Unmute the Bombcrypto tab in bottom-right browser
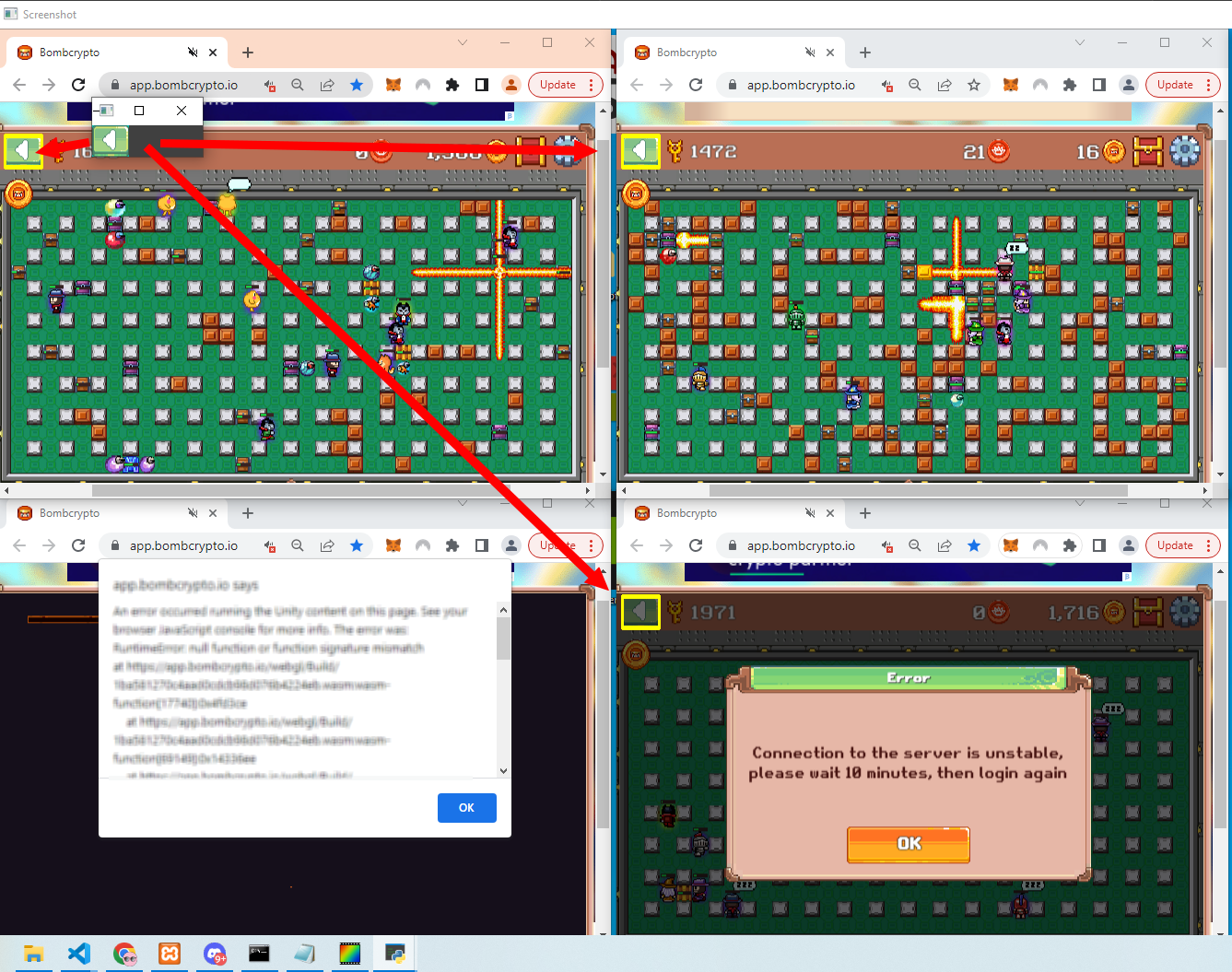1232x972 pixels. point(810,513)
